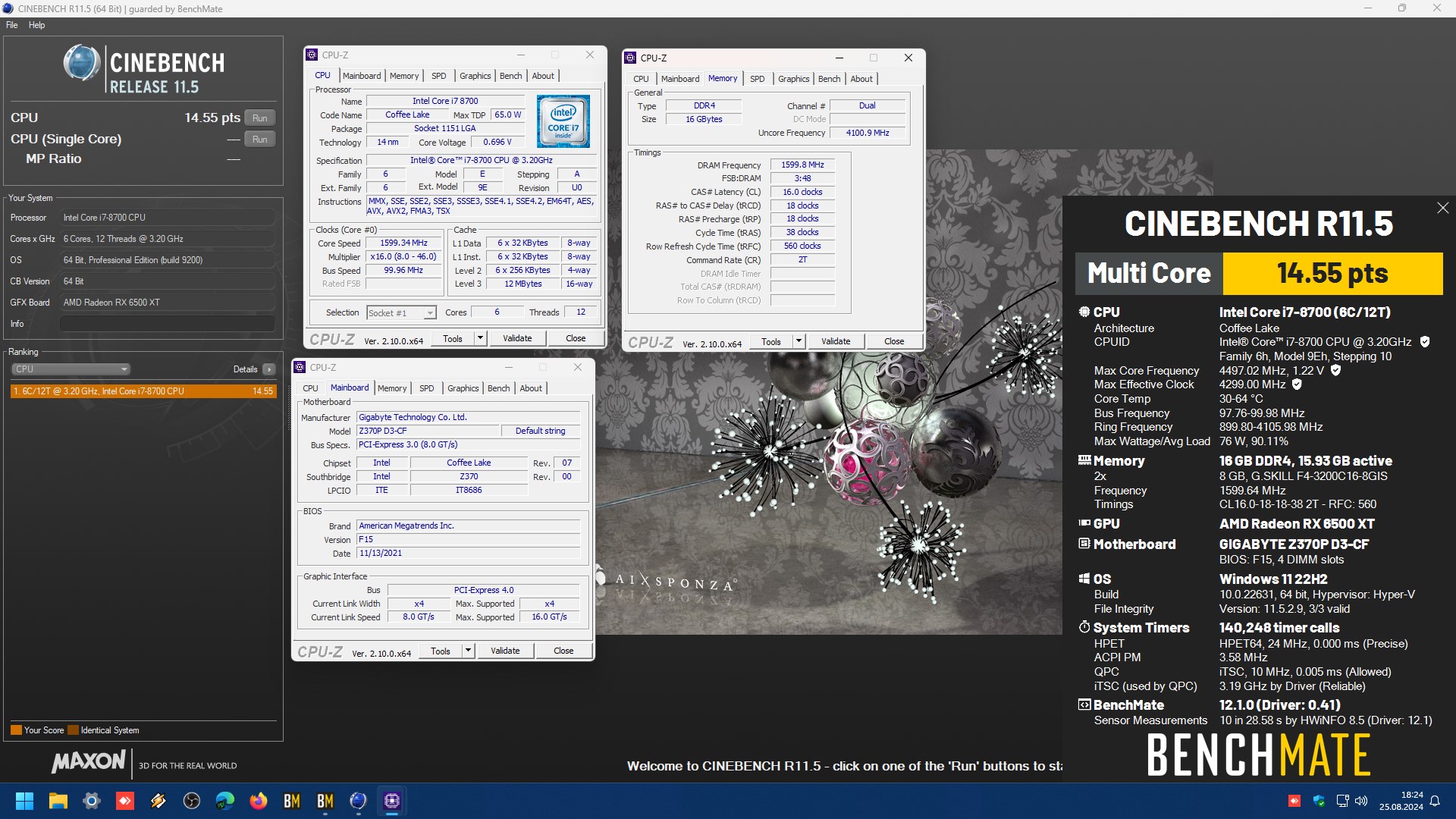Click the Core Speed value 1599.34 MHz
This screenshot has height=819, width=1456.
pyautogui.click(x=403, y=243)
